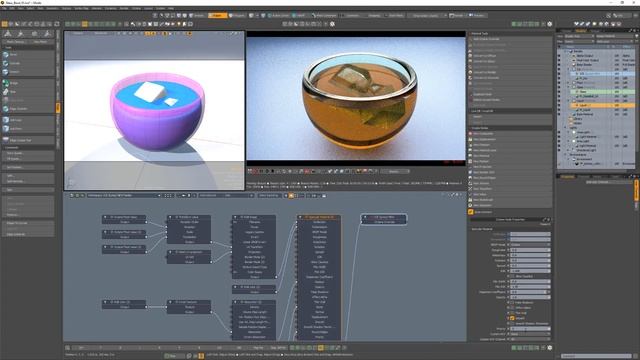Viewport: 640px width, 360px height.
Task: Collapse the Lights group in Shader Tree
Action: 566,128
